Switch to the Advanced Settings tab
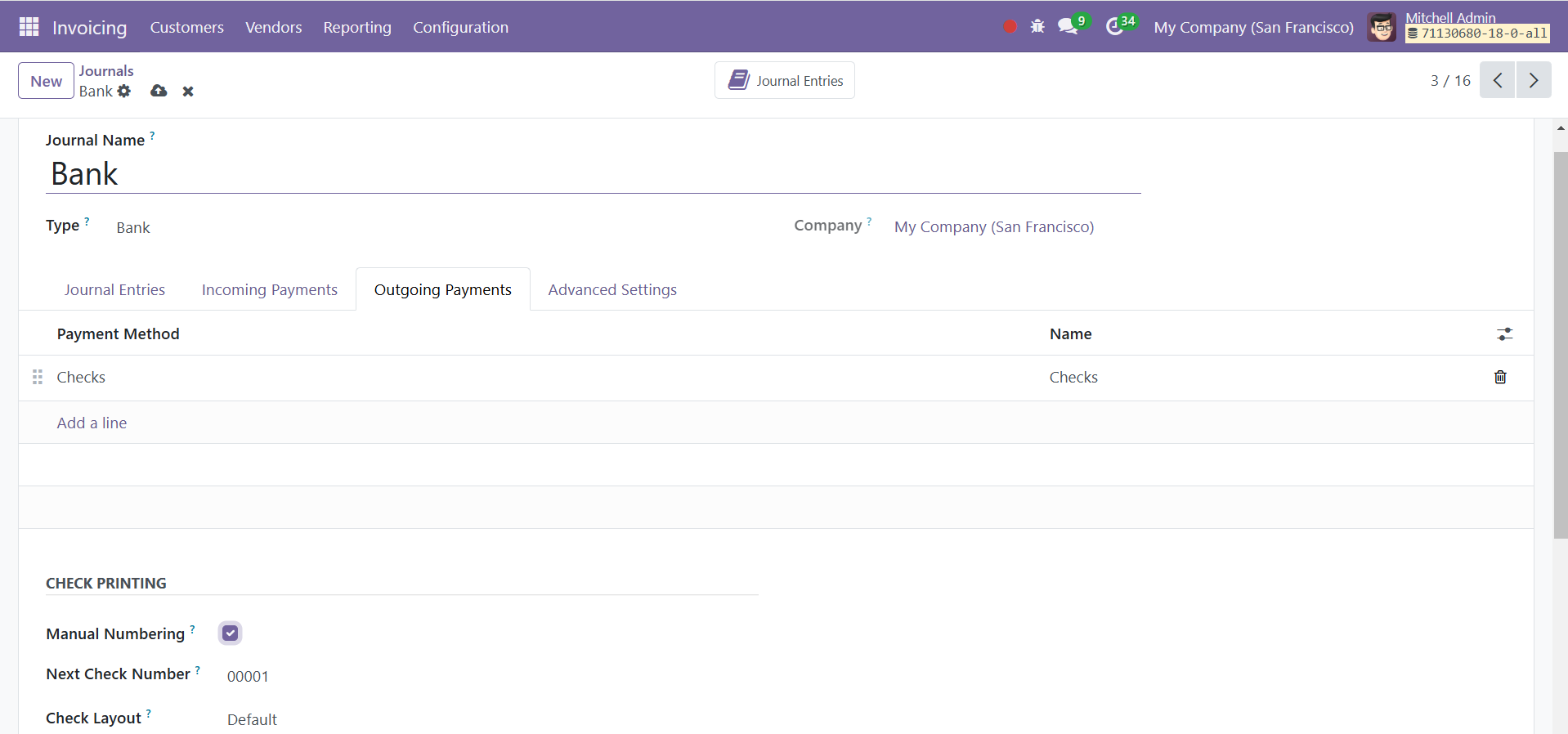1568x734 pixels. (612, 289)
